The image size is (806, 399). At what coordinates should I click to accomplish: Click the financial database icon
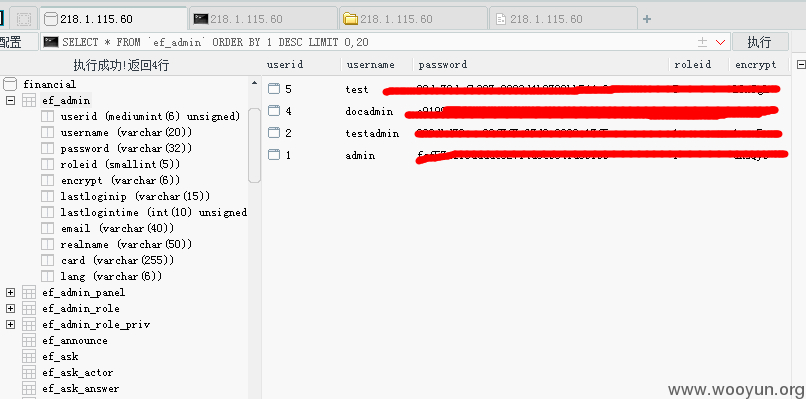(x=10, y=84)
